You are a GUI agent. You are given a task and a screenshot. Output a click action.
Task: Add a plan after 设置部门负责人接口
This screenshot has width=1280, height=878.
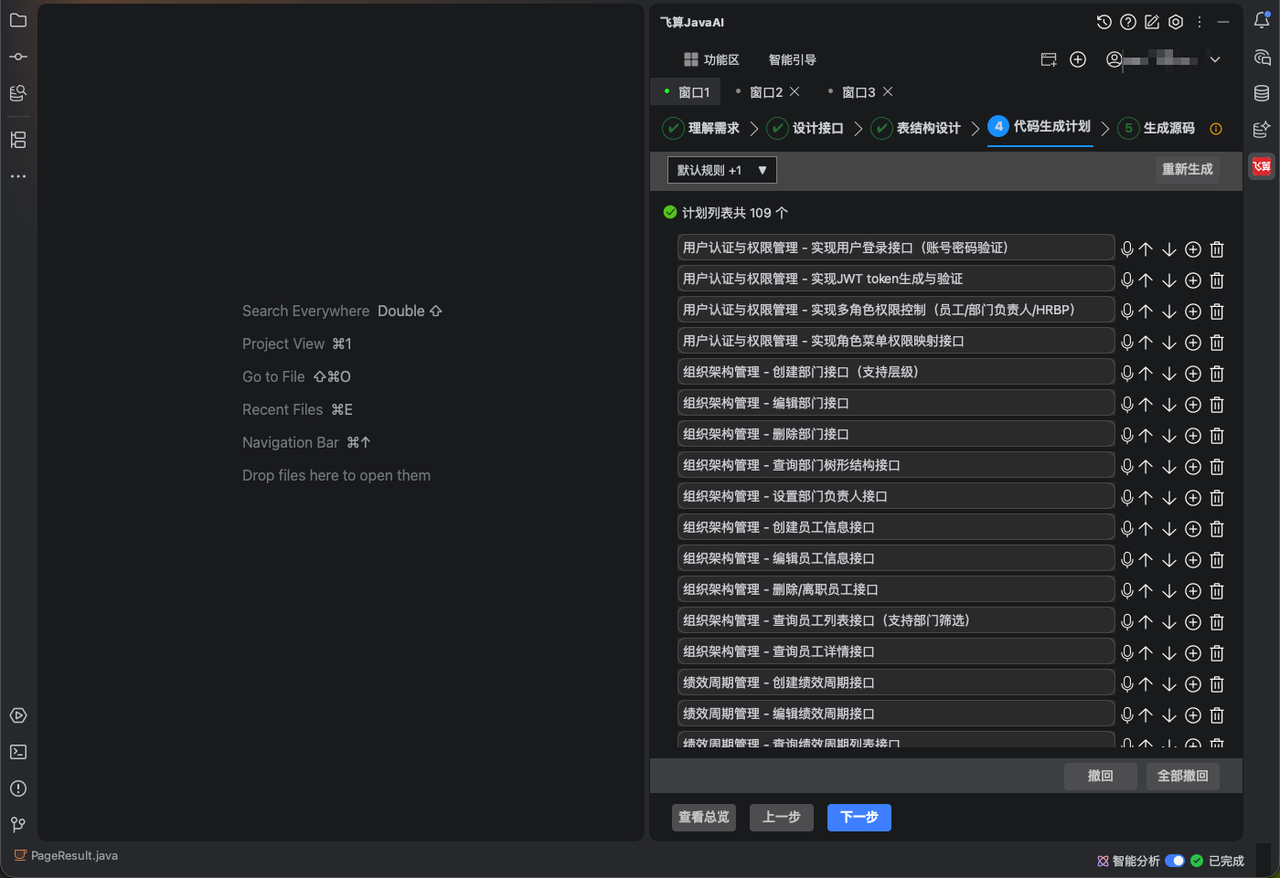tap(1193, 497)
